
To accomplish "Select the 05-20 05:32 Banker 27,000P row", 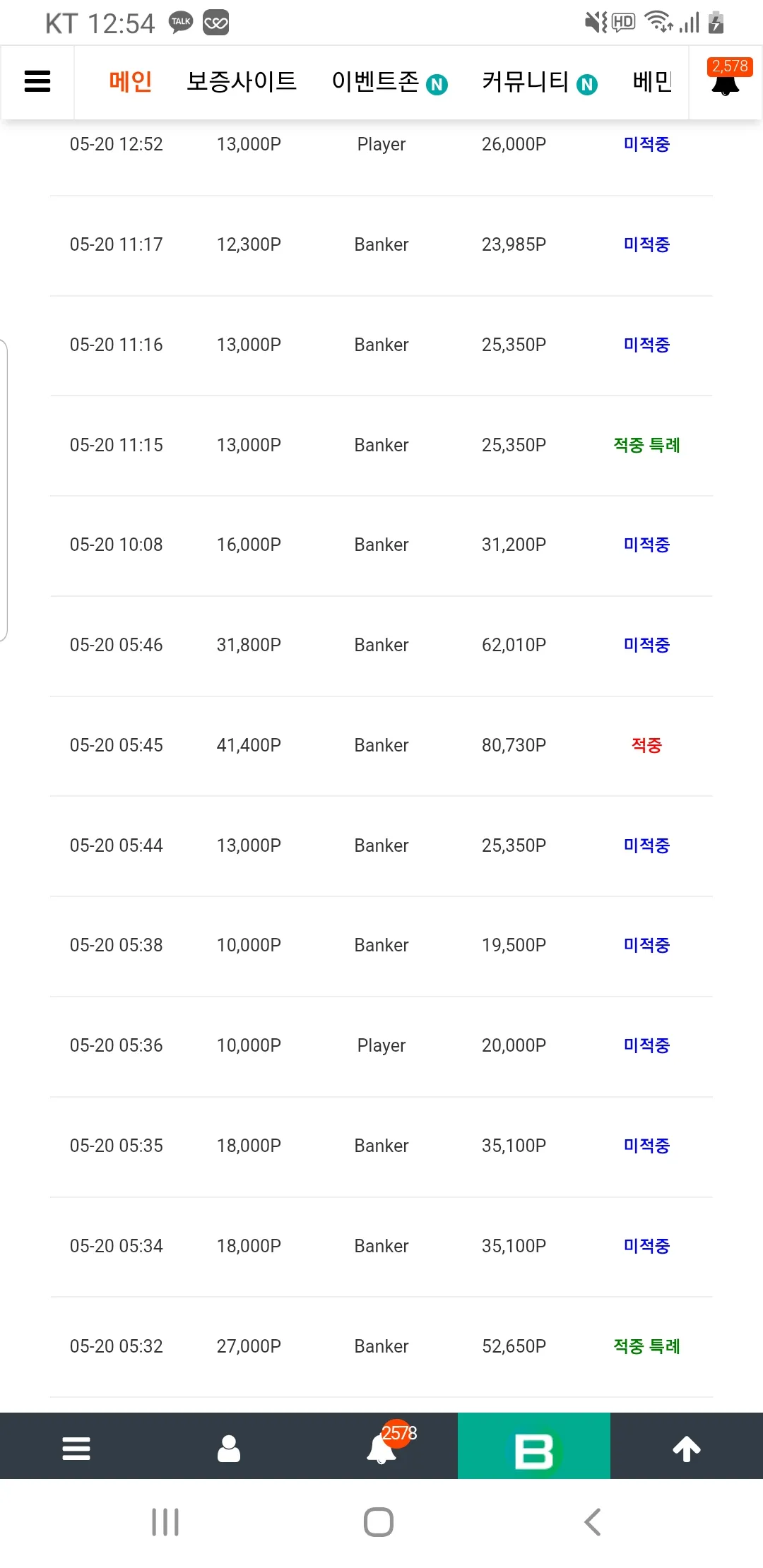I will tap(381, 1346).
